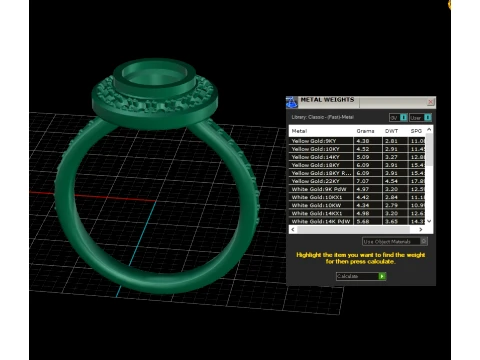This screenshot has width=480, height=360.
Task: Select the White Gold:10KX1 row
Action: coord(357,197)
